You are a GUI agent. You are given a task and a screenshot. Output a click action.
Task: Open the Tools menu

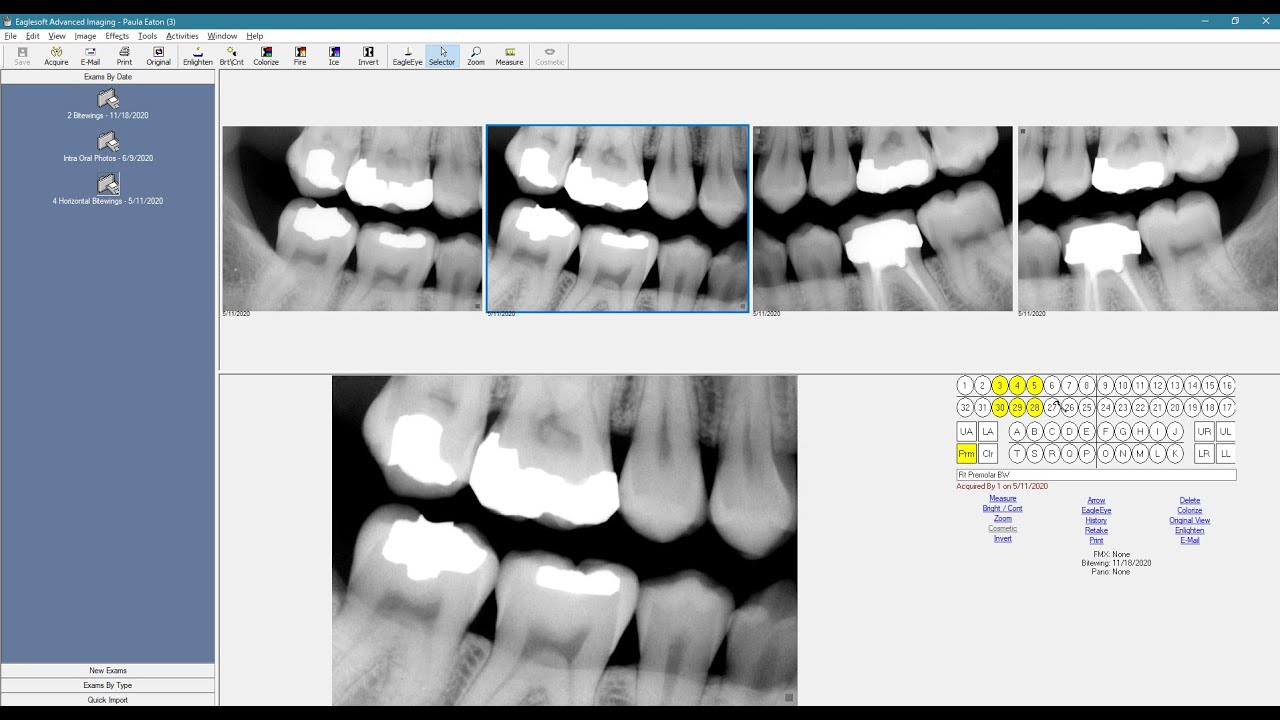click(x=147, y=36)
